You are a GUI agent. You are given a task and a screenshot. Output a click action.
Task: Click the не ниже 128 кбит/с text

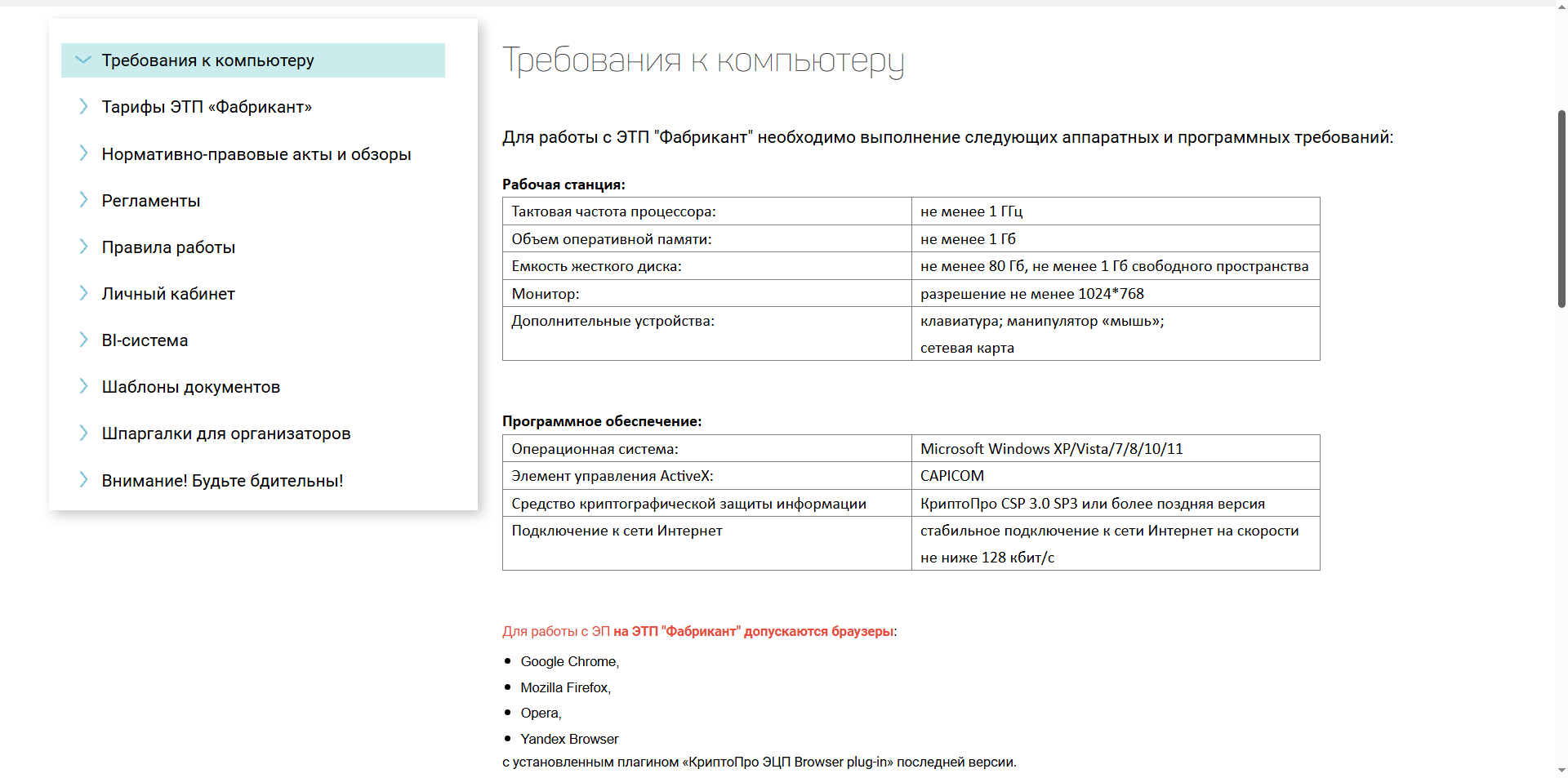[987, 558]
